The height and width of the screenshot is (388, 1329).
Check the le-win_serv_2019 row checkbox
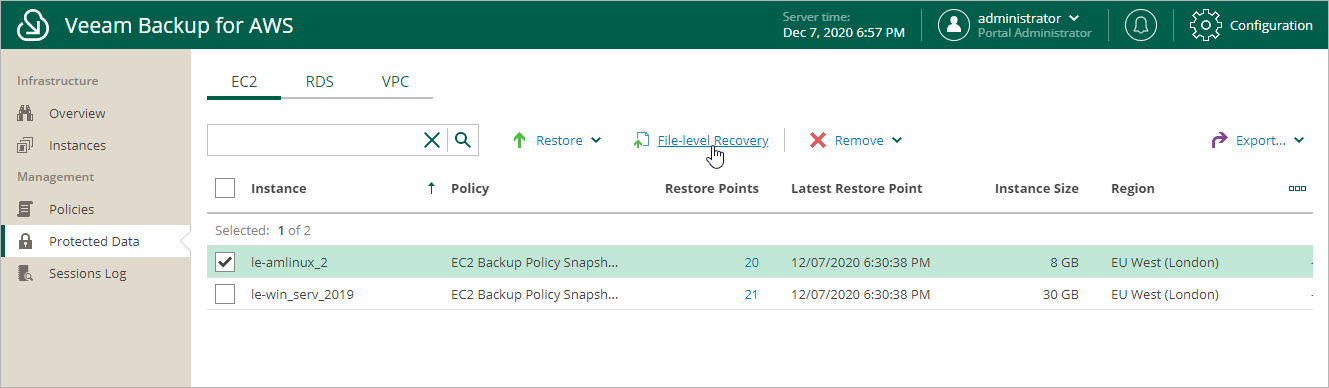point(225,294)
